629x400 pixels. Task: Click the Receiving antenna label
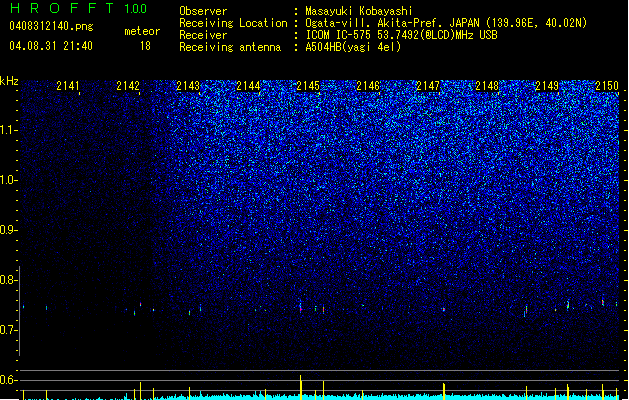coord(230,47)
